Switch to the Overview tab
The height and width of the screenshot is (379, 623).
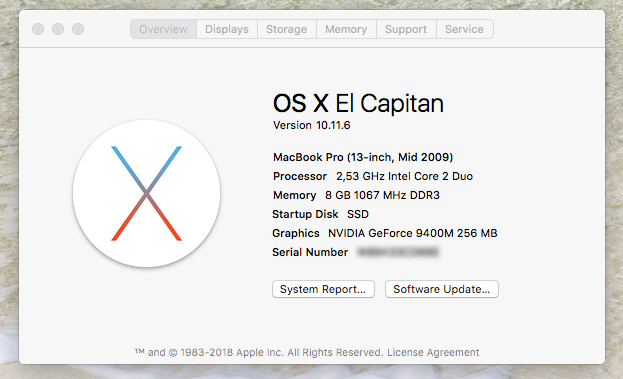pyautogui.click(x=163, y=29)
